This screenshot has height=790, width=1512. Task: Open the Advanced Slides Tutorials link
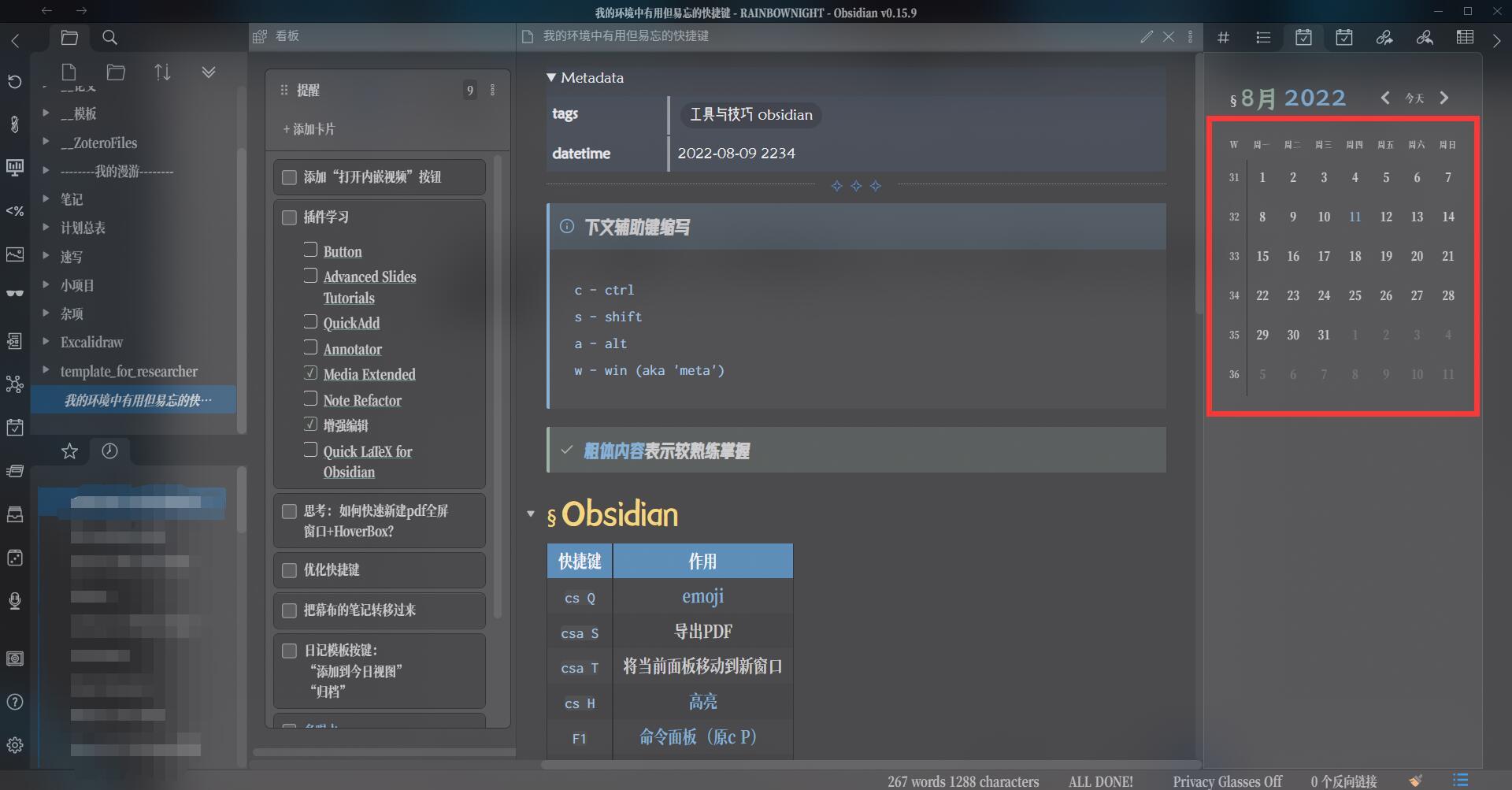[369, 287]
